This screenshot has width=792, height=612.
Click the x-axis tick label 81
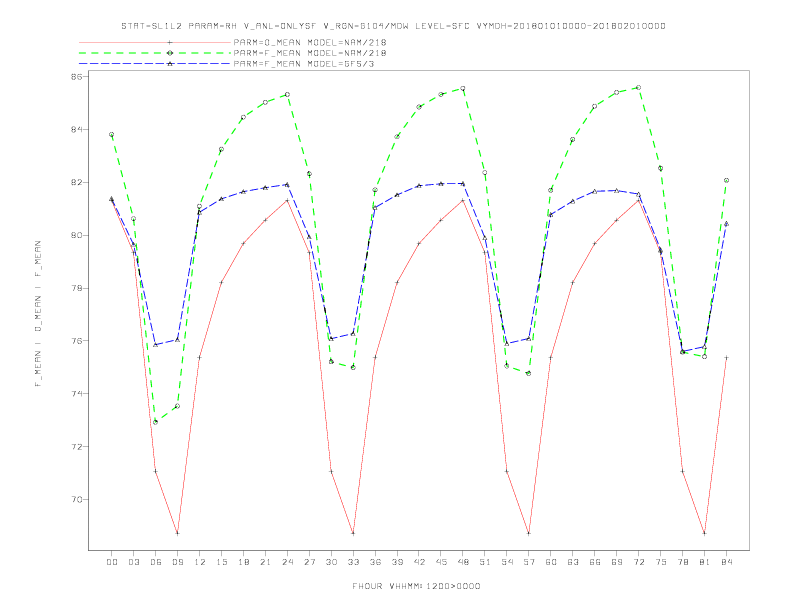[705, 562]
